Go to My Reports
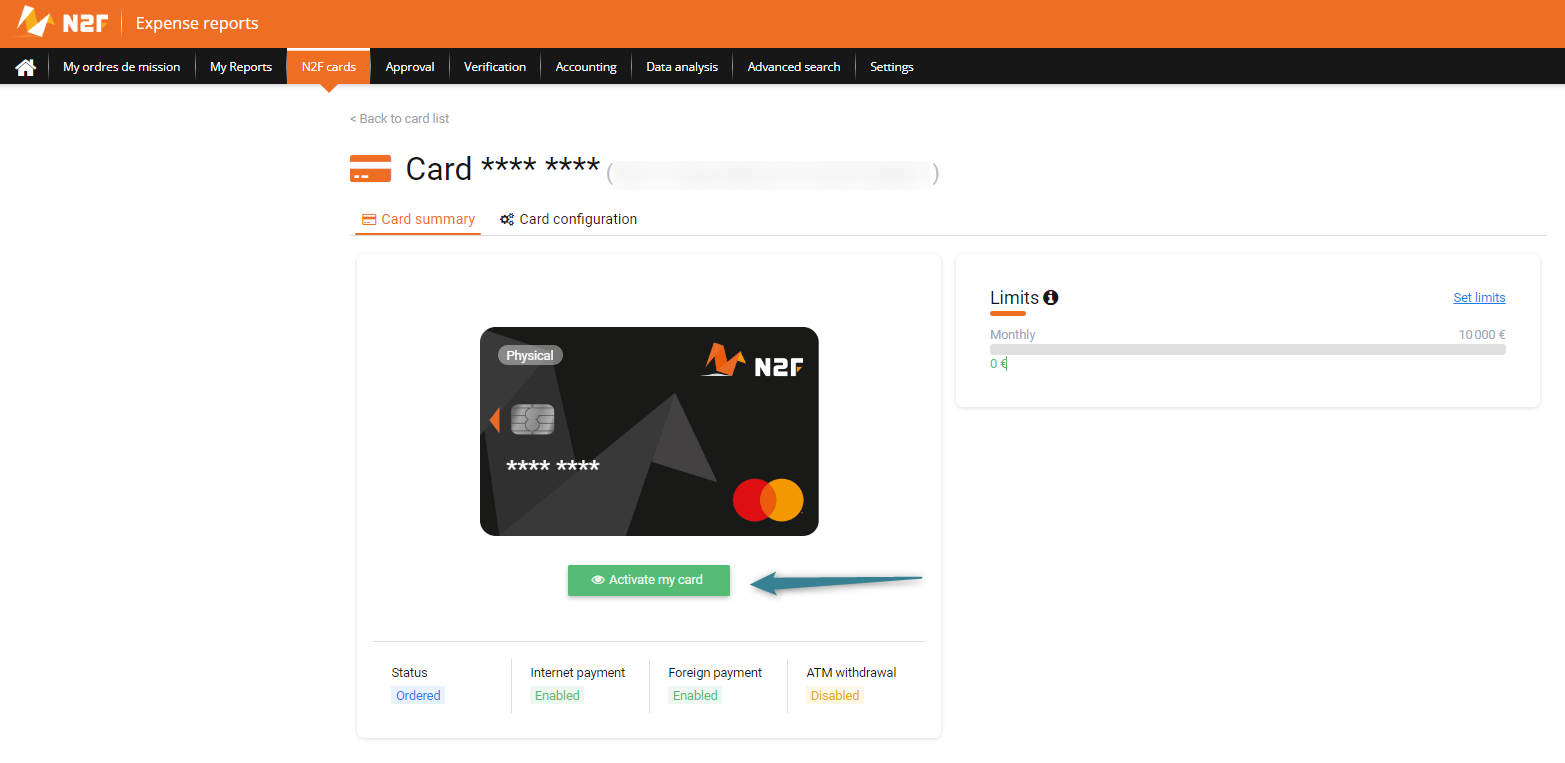Viewport: 1565px width, 763px height. pos(241,67)
